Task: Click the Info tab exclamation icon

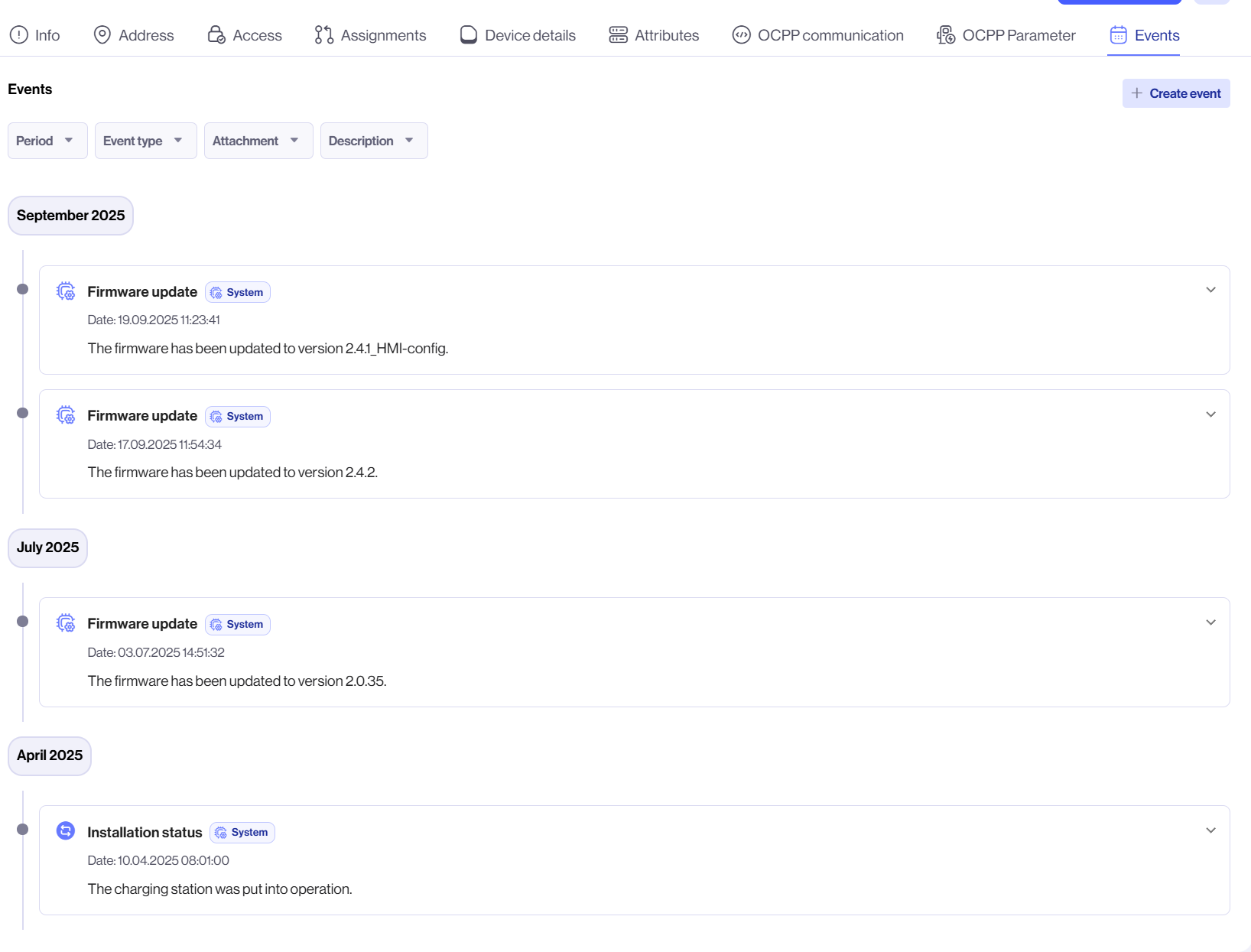Action: pos(19,35)
